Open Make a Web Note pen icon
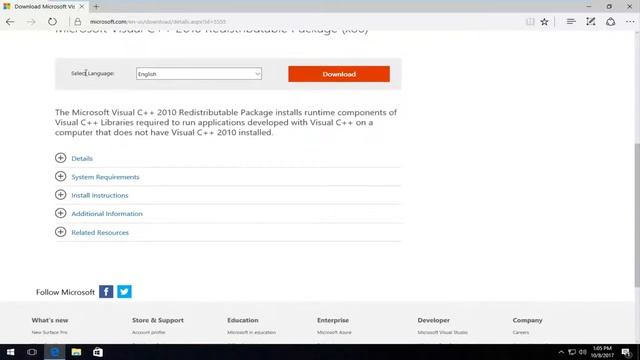This screenshot has height=360, width=640. 591,22
